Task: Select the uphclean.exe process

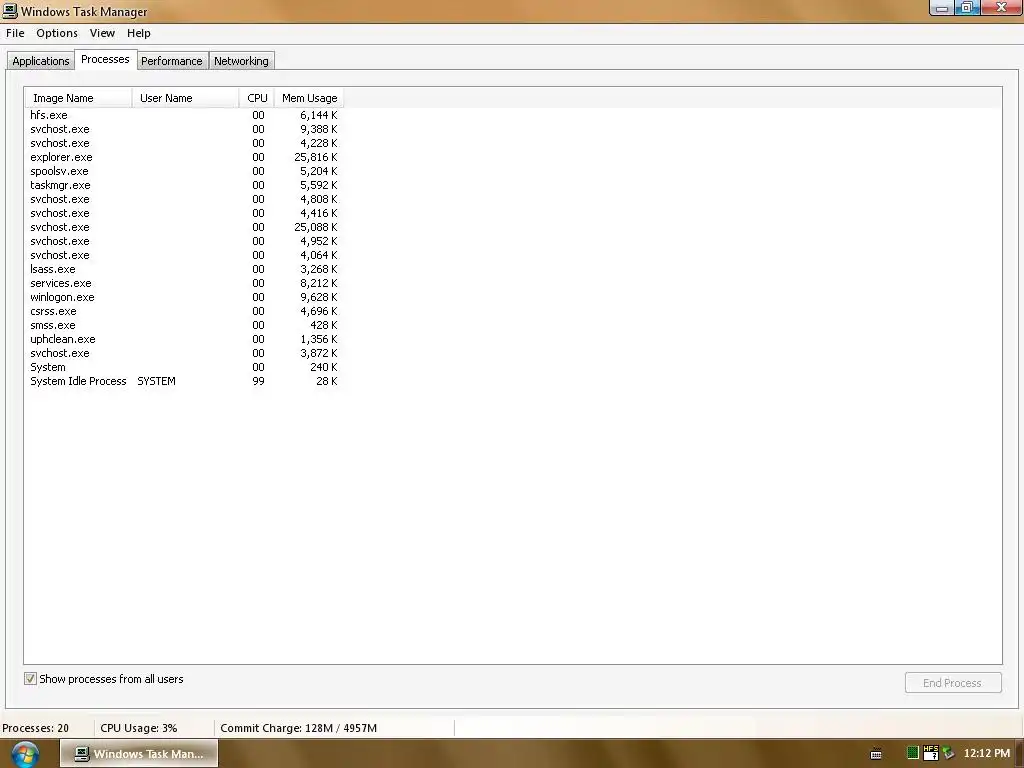Action: coord(184,340)
